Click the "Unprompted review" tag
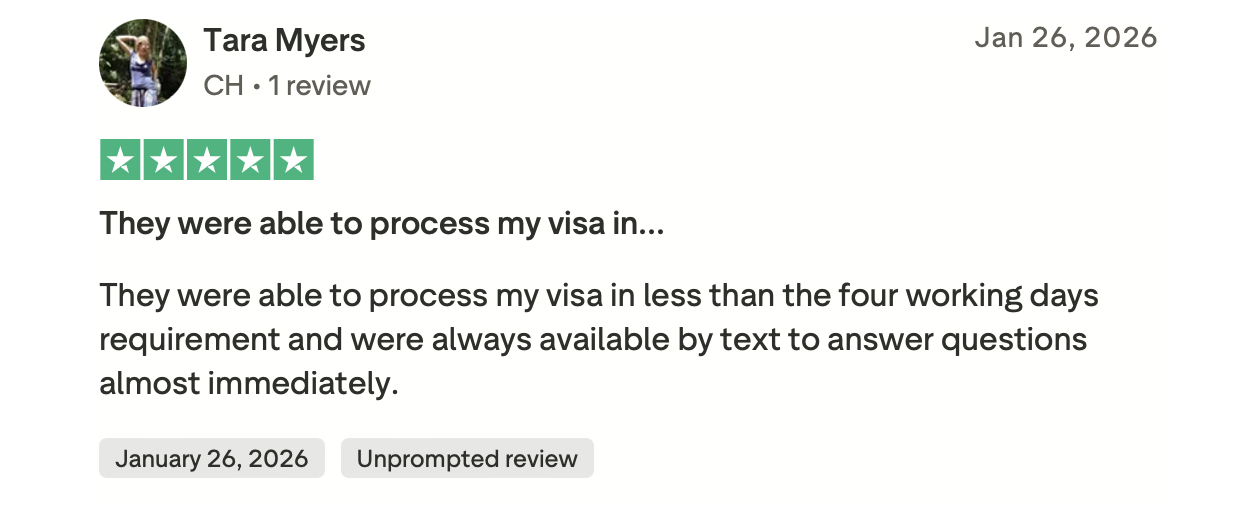The image size is (1250, 506). coord(467,459)
